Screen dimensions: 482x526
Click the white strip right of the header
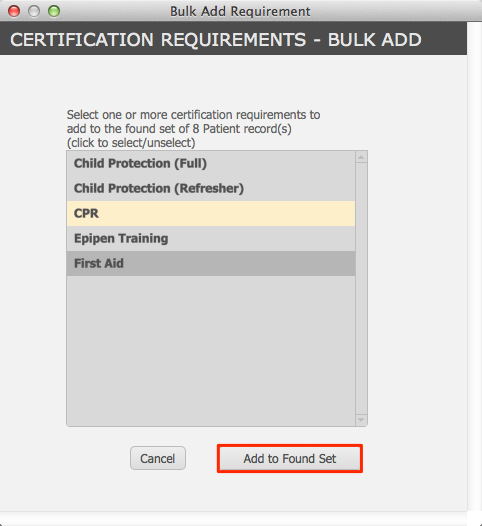coord(474,39)
